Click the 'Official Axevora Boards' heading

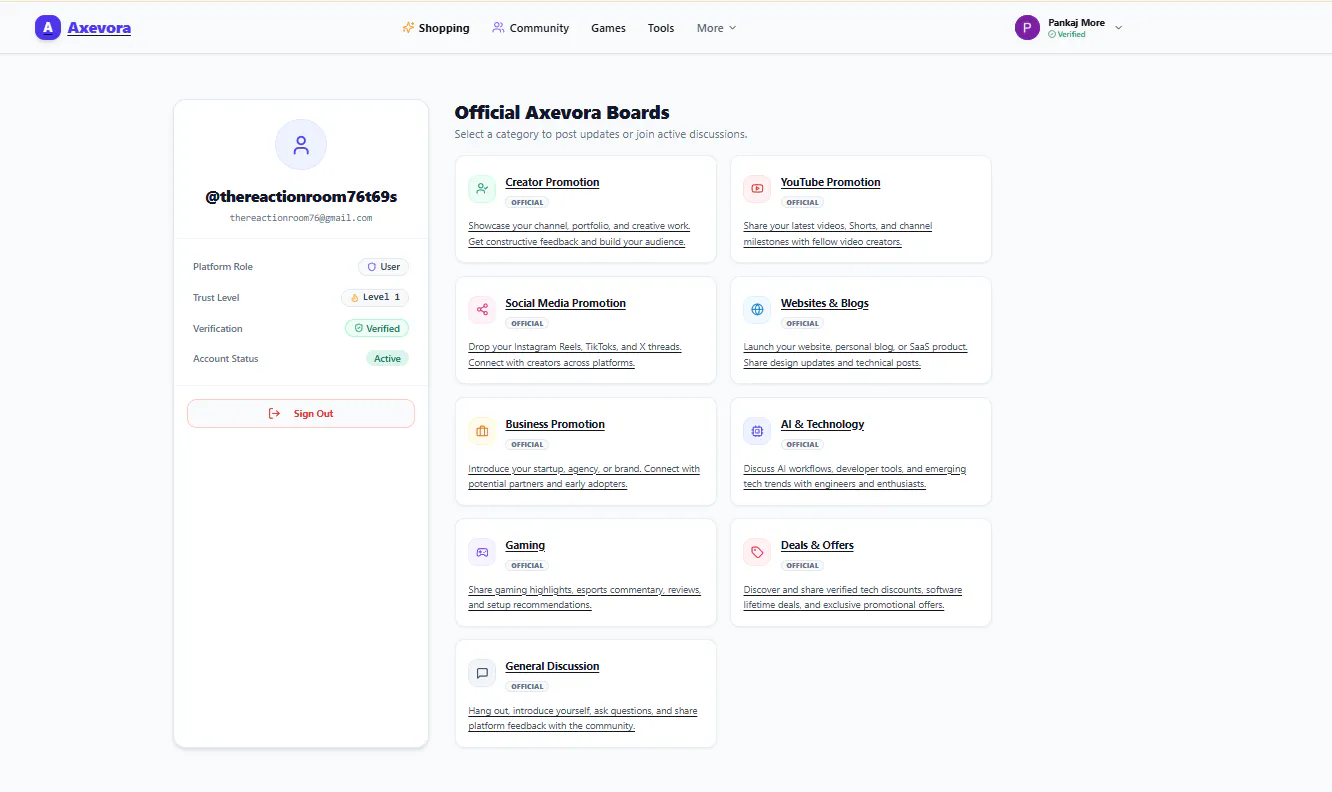(x=562, y=113)
